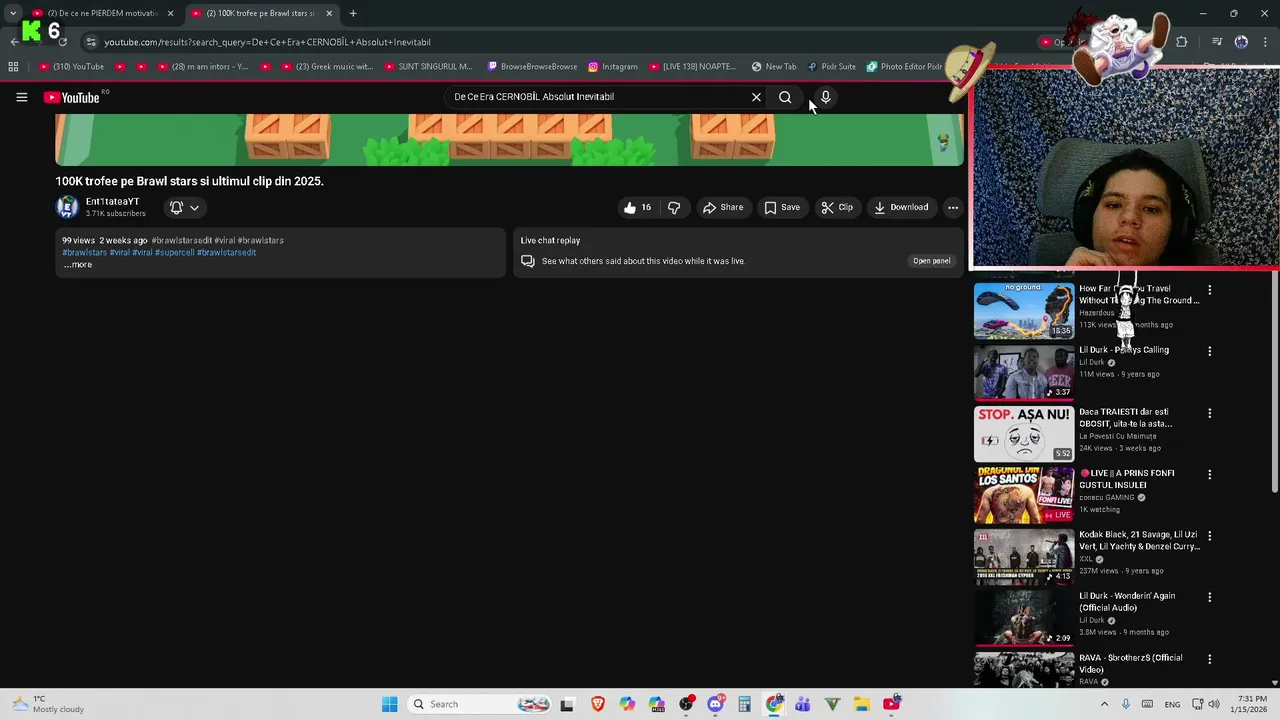Click the live chat replay chat icon
This screenshot has height=720, width=1280.
click(528, 261)
